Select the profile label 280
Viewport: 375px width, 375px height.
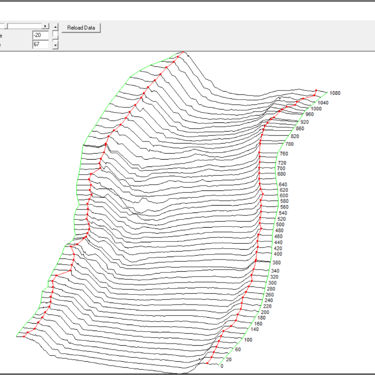[x=271, y=289]
